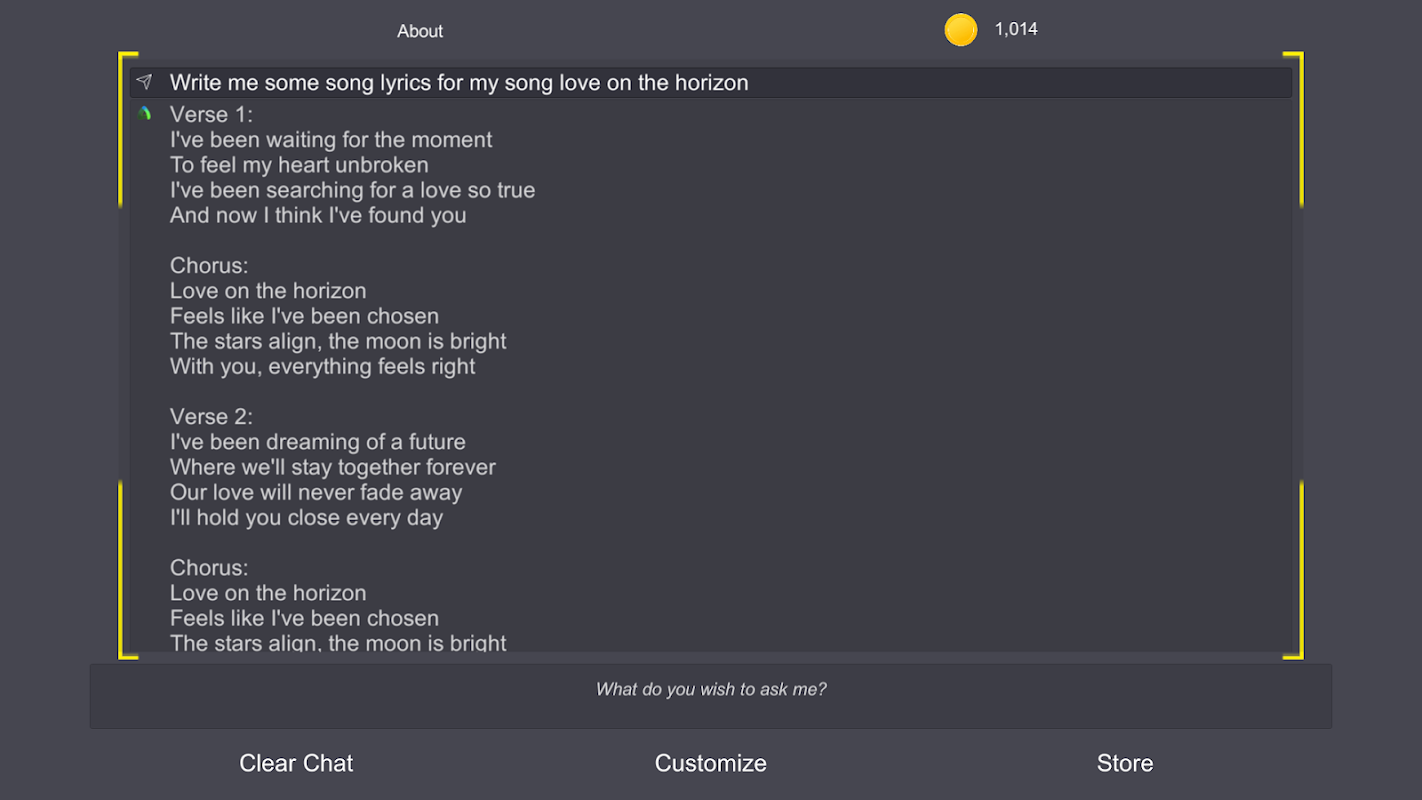Click the line "Where we'll stay together forever"
1422x800 pixels.
coord(332,467)
